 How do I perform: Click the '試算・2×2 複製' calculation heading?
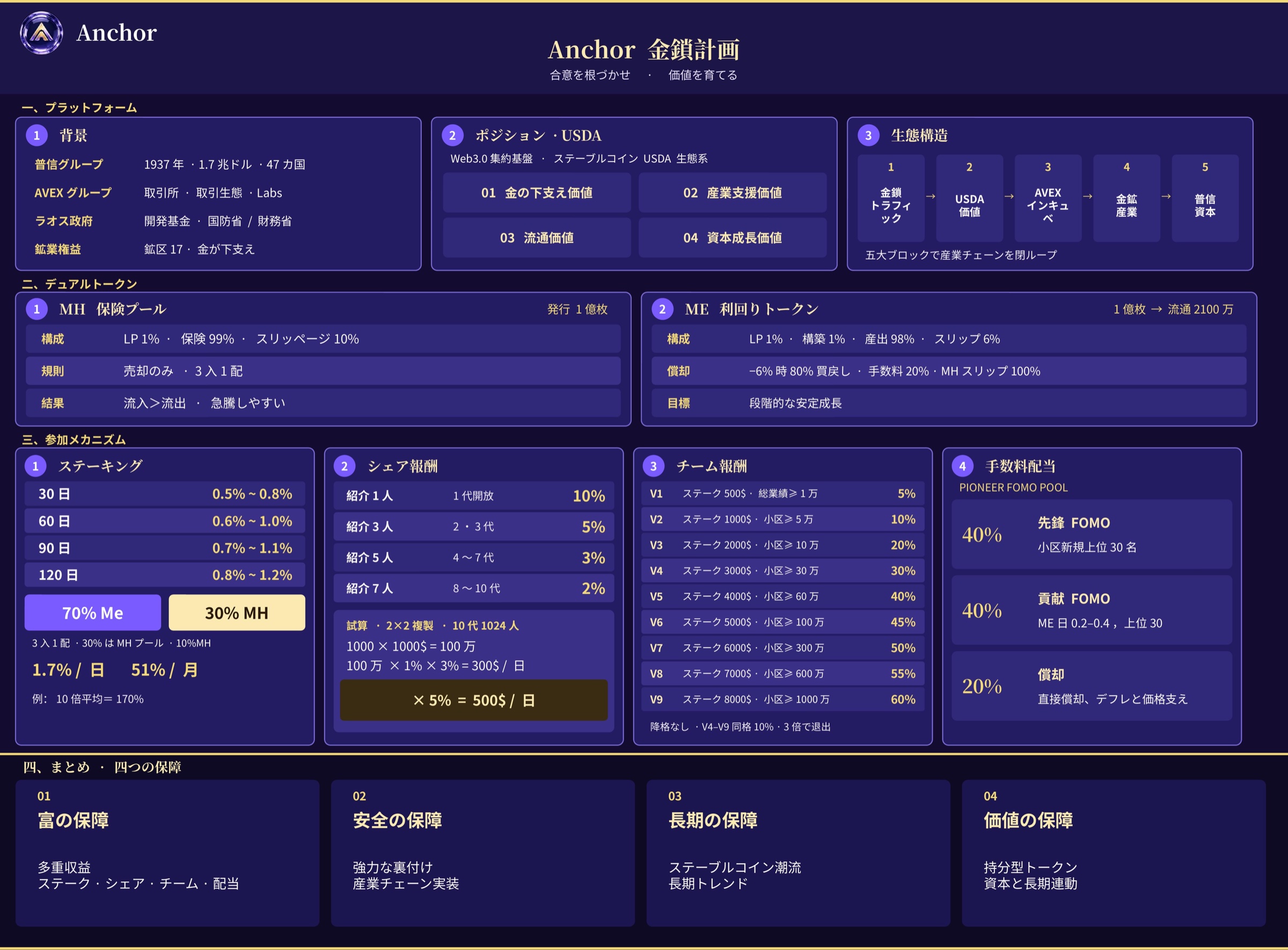[x=433, y=625]
